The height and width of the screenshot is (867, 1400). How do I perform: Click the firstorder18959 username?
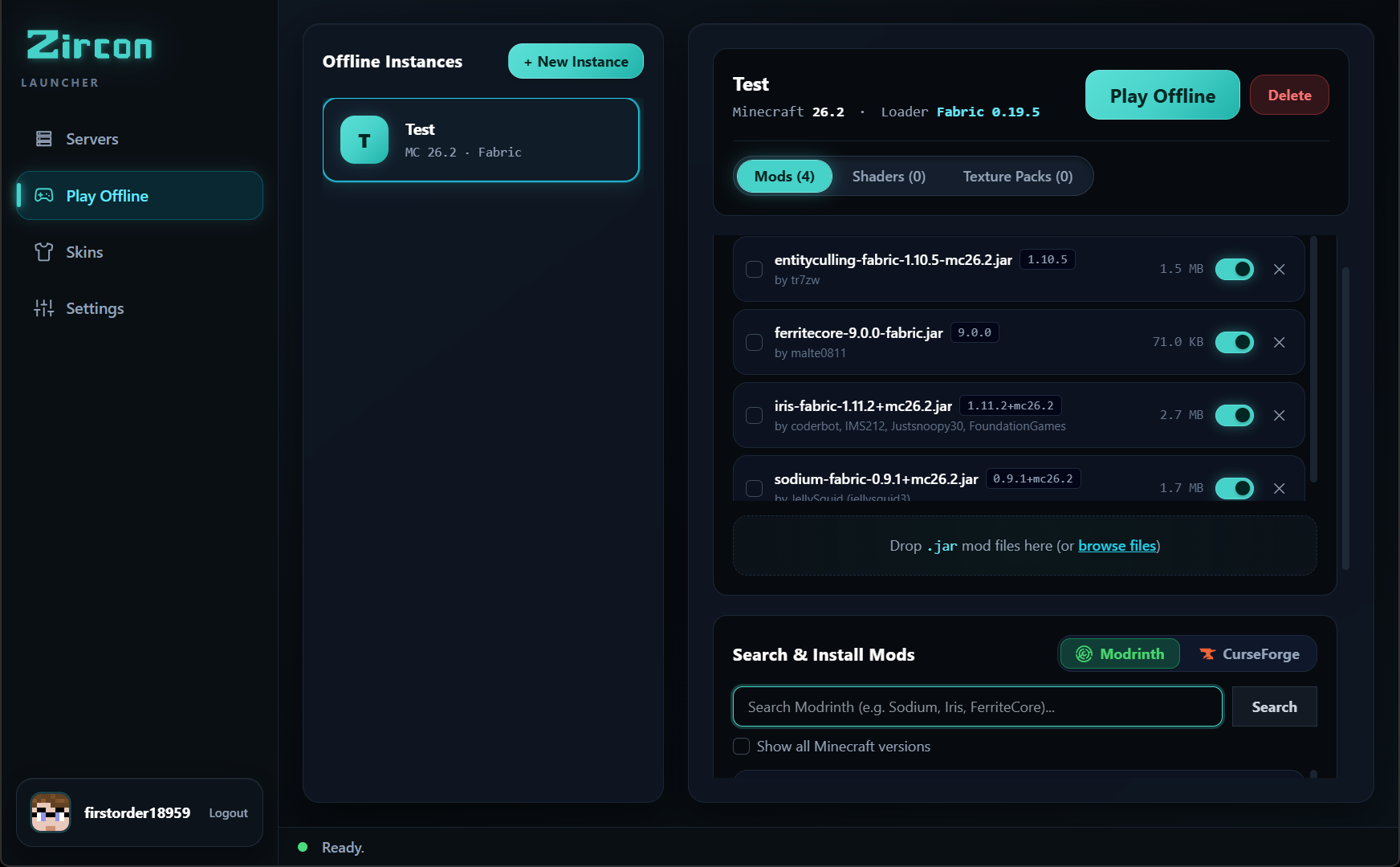pos(137,812)
